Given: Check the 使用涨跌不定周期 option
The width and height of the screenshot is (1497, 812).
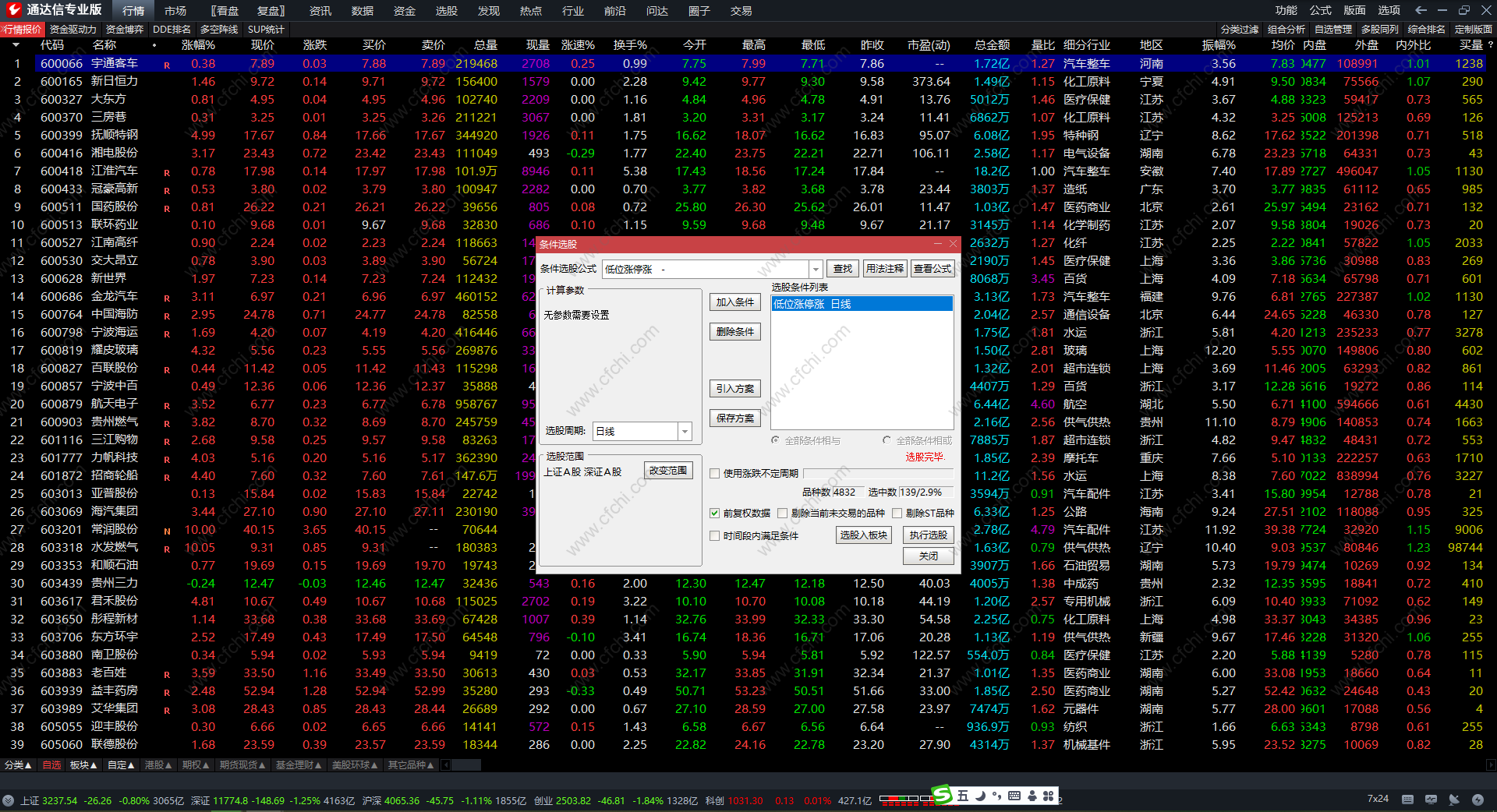Looking at the screenshot, I should (714, 474).
